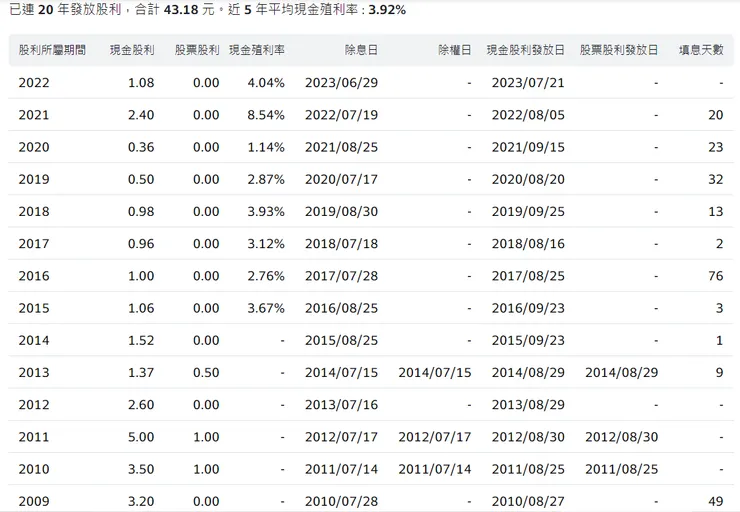Click payment date 2022/08/05
Viewport: 740px width, 512px height.
tap(528, 115)
